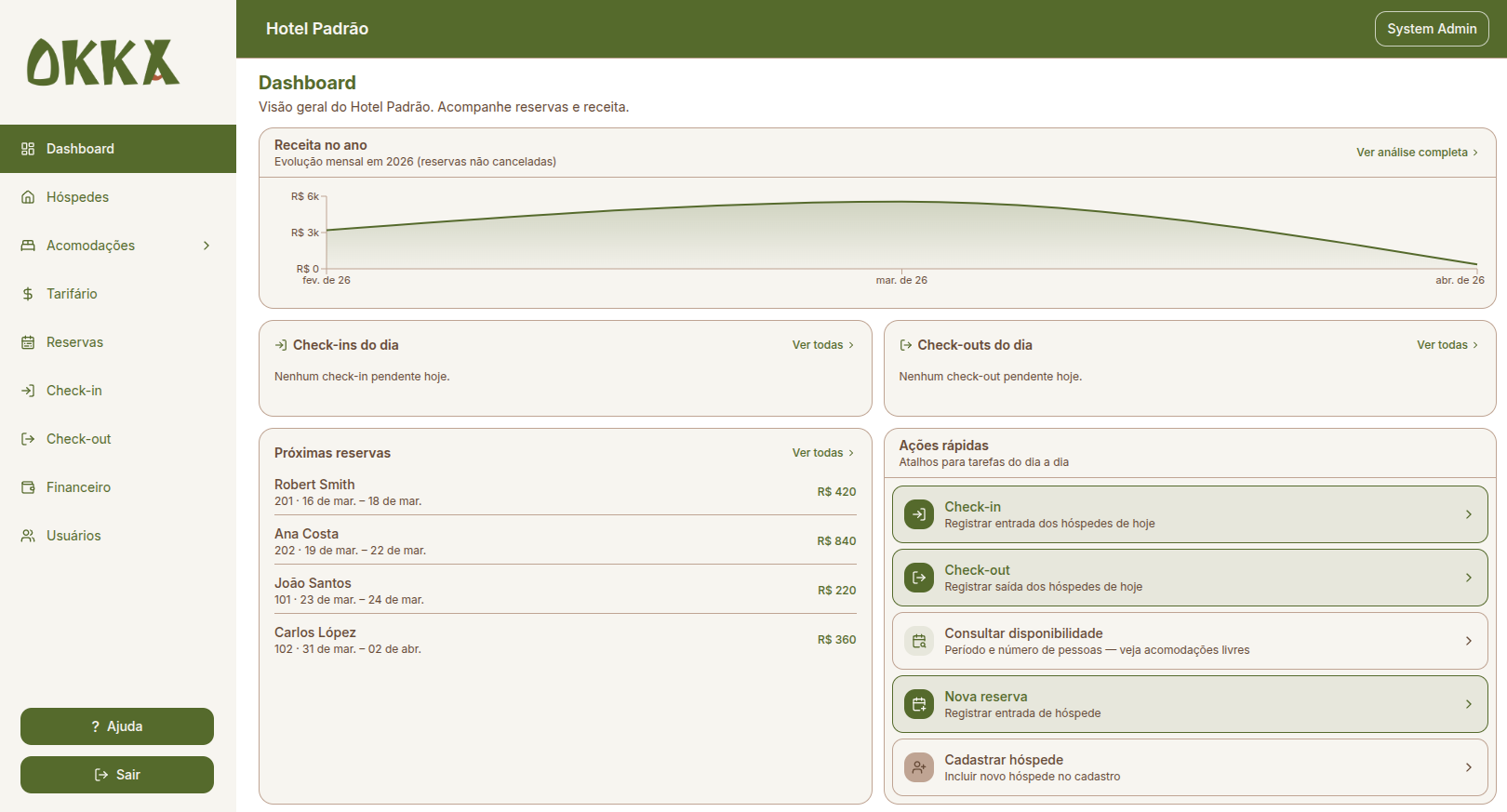
Task: Go to Hóspedes in the sidebar
Action: [118, 197]
